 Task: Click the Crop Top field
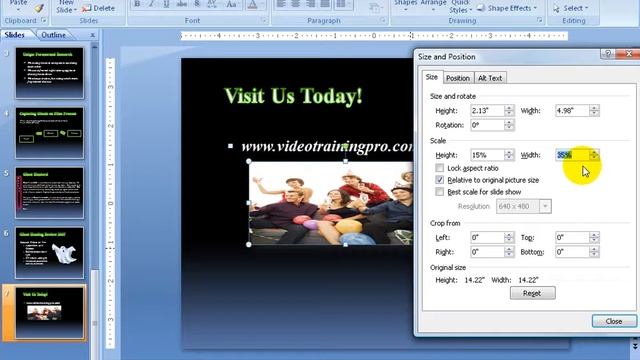point(572,238)
